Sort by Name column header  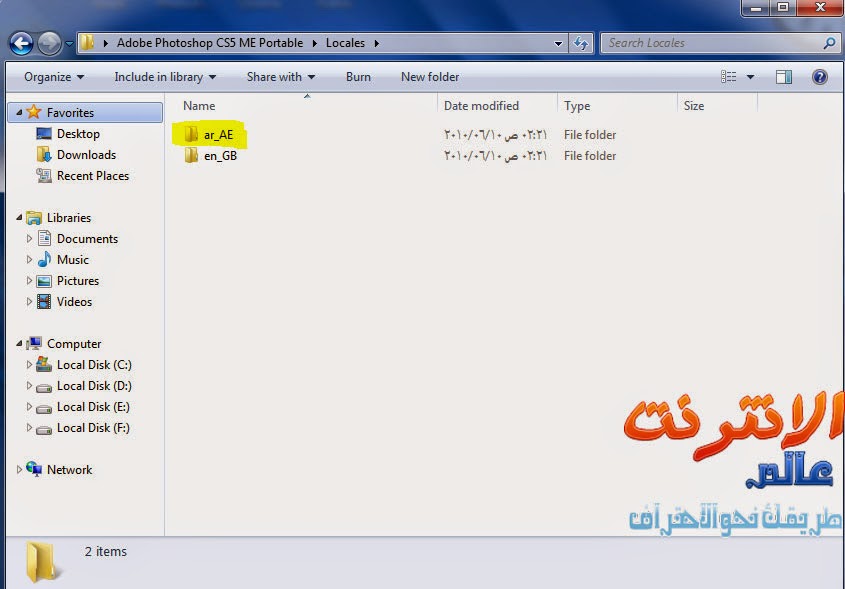(x=199, y=106)
